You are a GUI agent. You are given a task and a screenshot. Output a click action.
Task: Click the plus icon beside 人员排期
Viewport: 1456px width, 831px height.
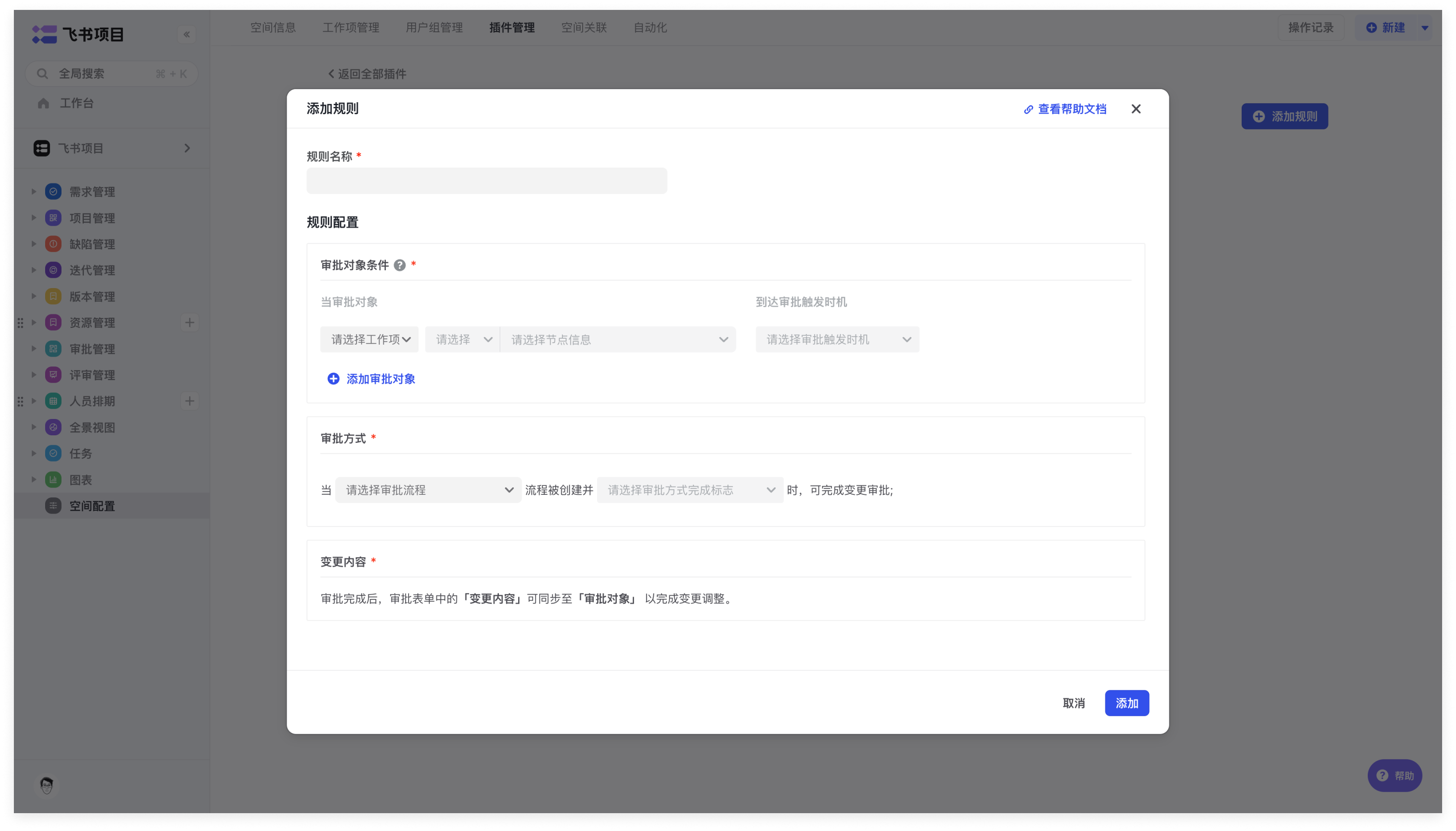[189, 401]
